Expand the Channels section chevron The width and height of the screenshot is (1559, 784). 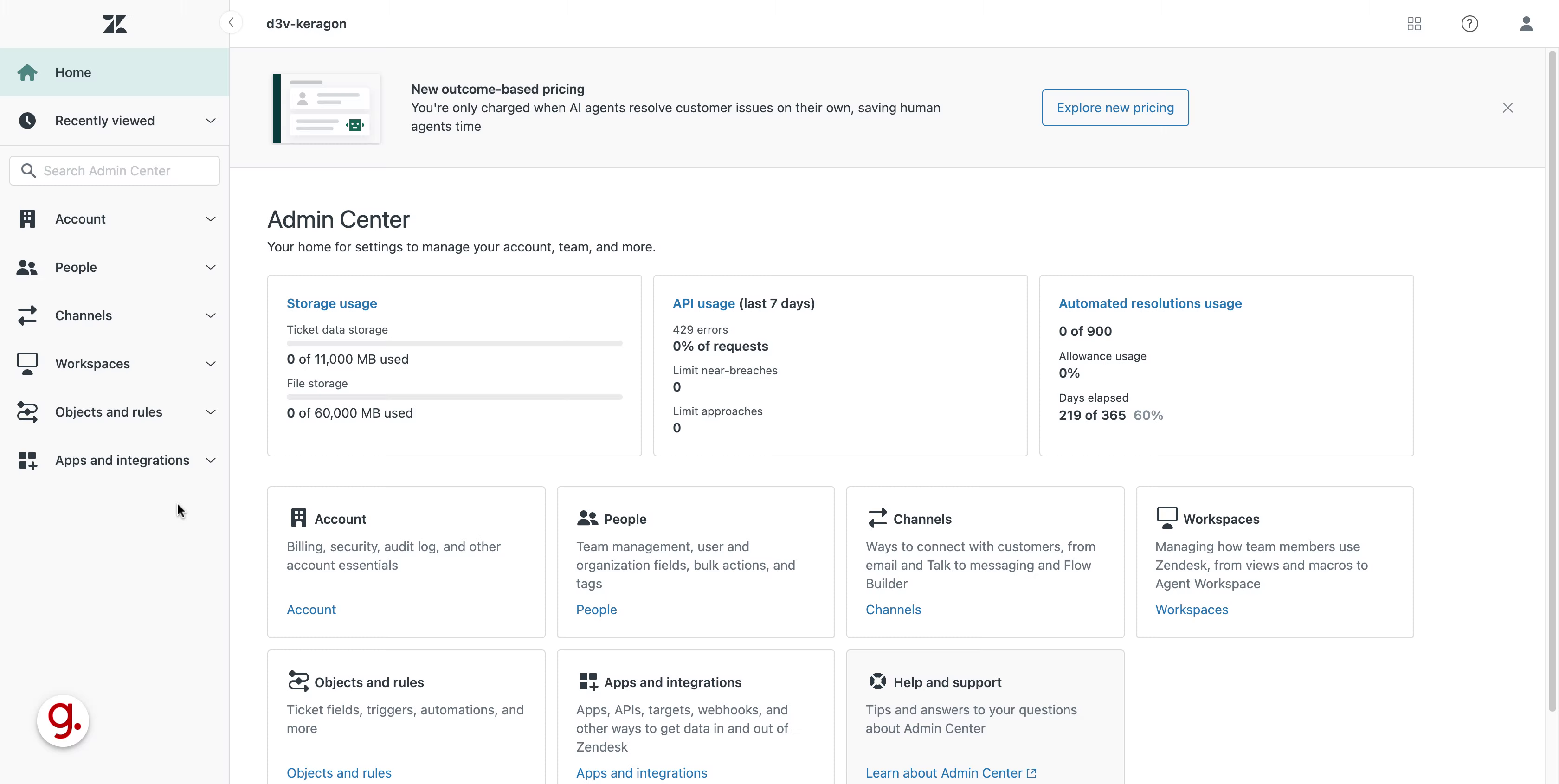210,315
